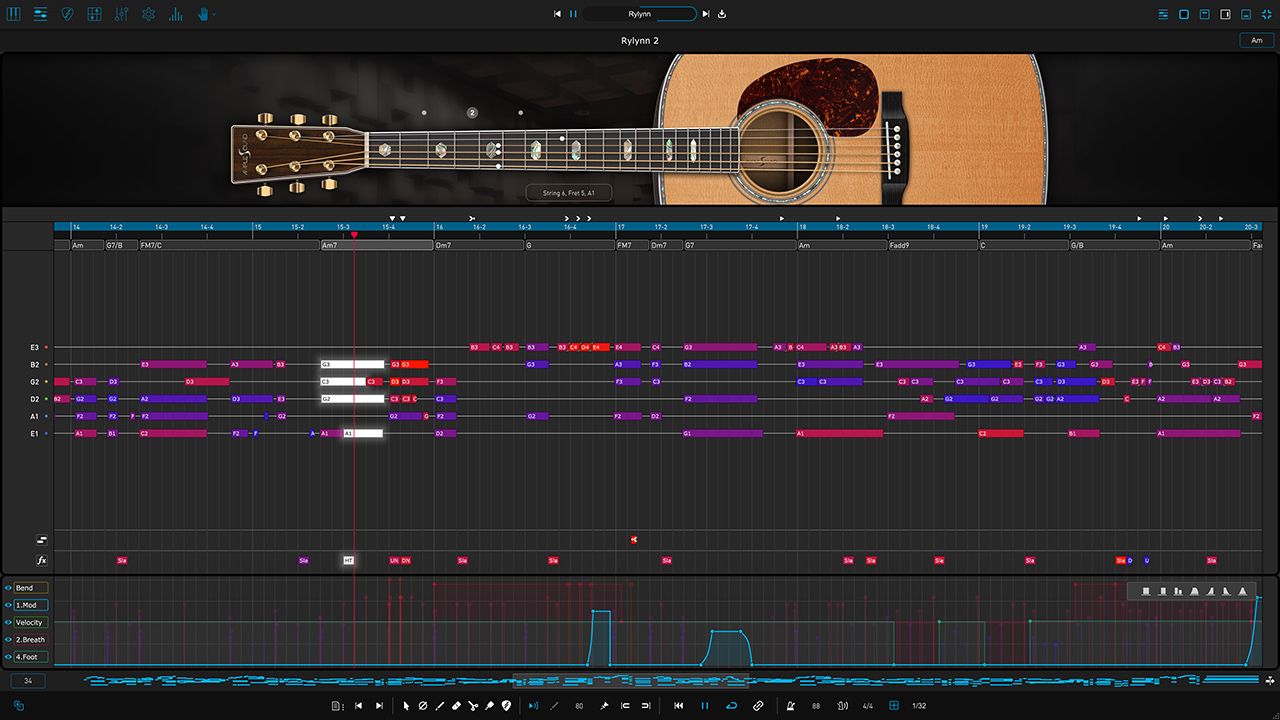
Task: Open the bar-chart levels icon
Action: 175,14
